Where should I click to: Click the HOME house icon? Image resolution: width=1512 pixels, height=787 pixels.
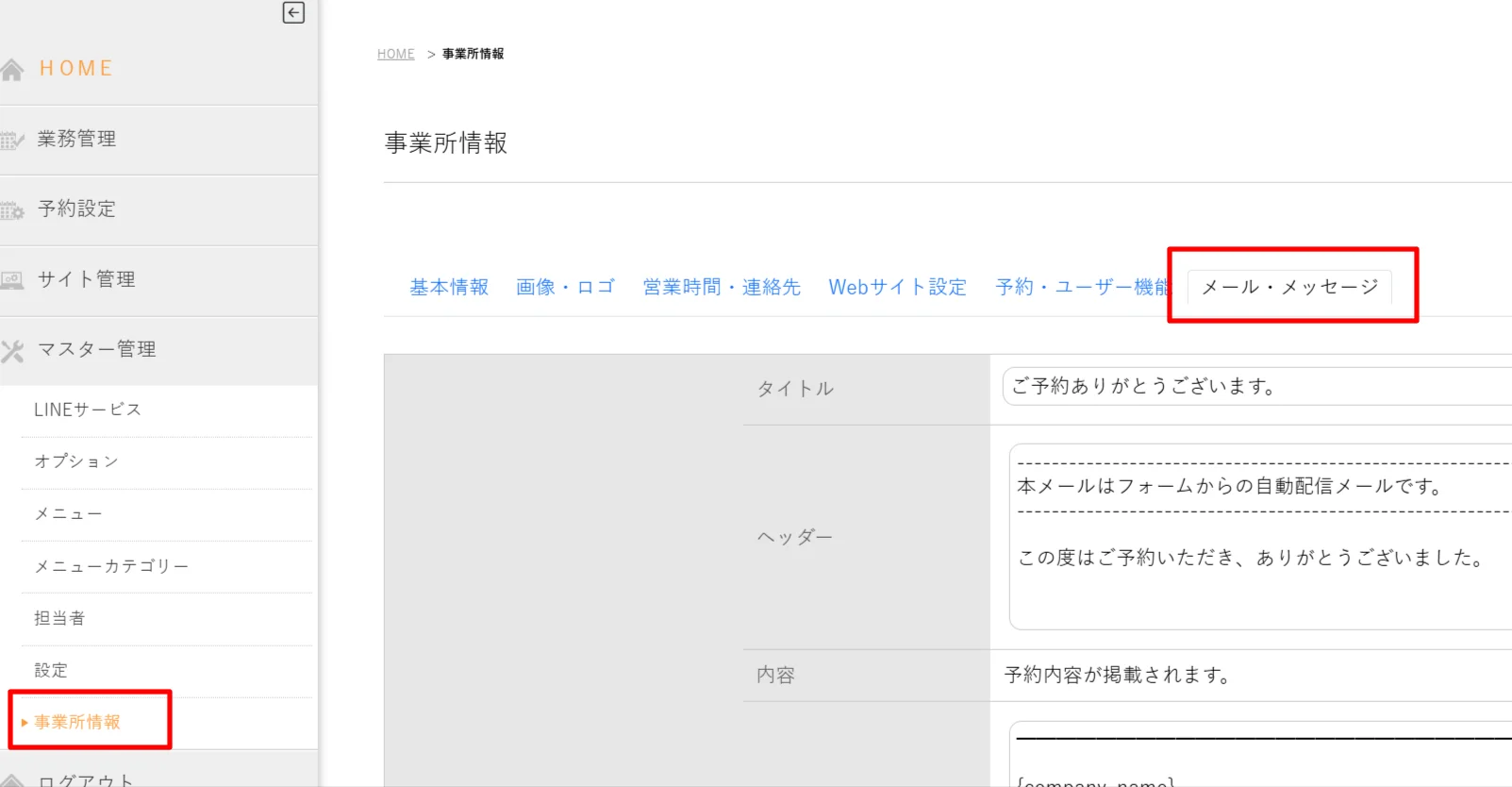tap(12, 70)
